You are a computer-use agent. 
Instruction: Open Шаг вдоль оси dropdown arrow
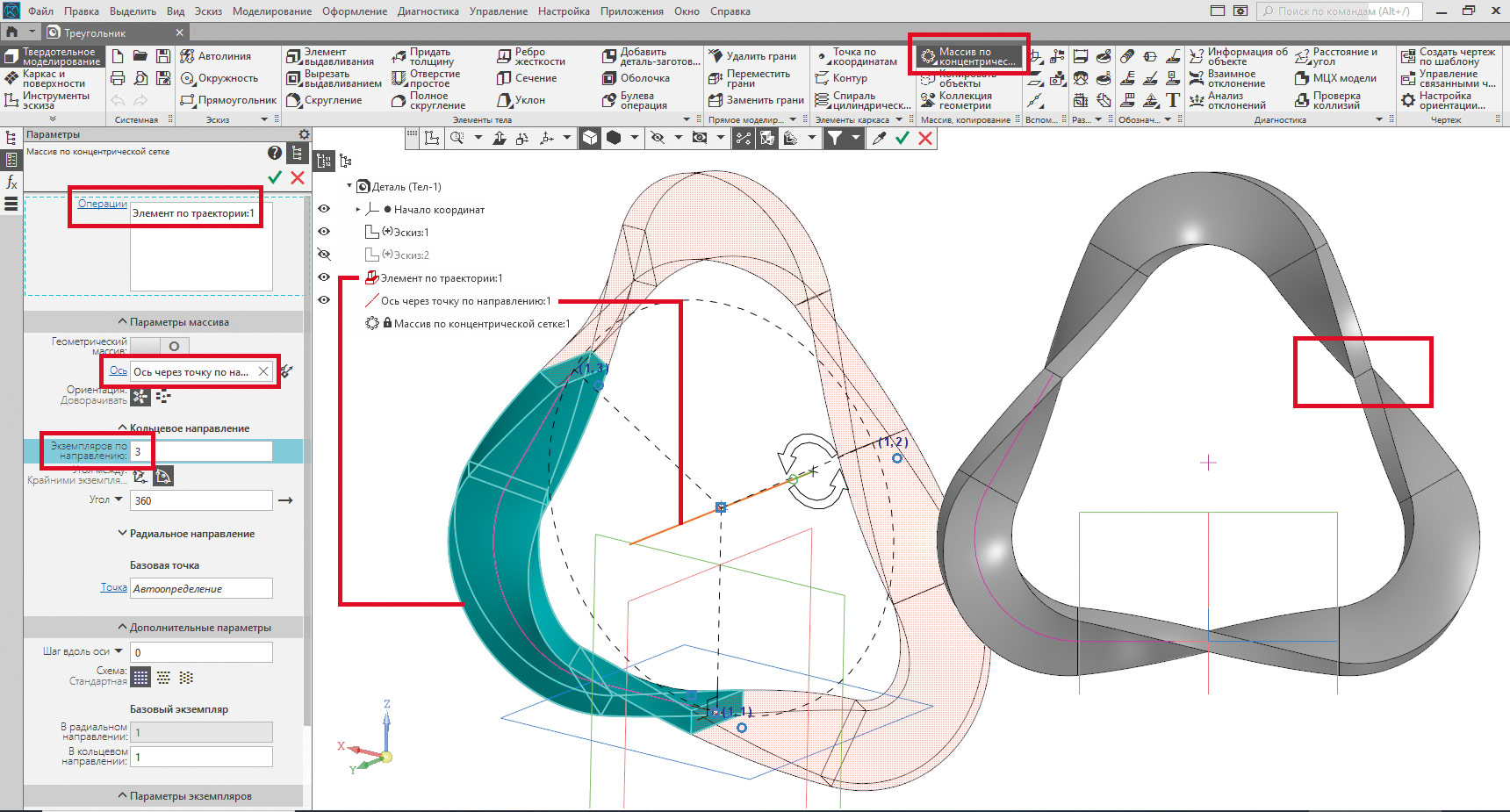coord(119,651)
